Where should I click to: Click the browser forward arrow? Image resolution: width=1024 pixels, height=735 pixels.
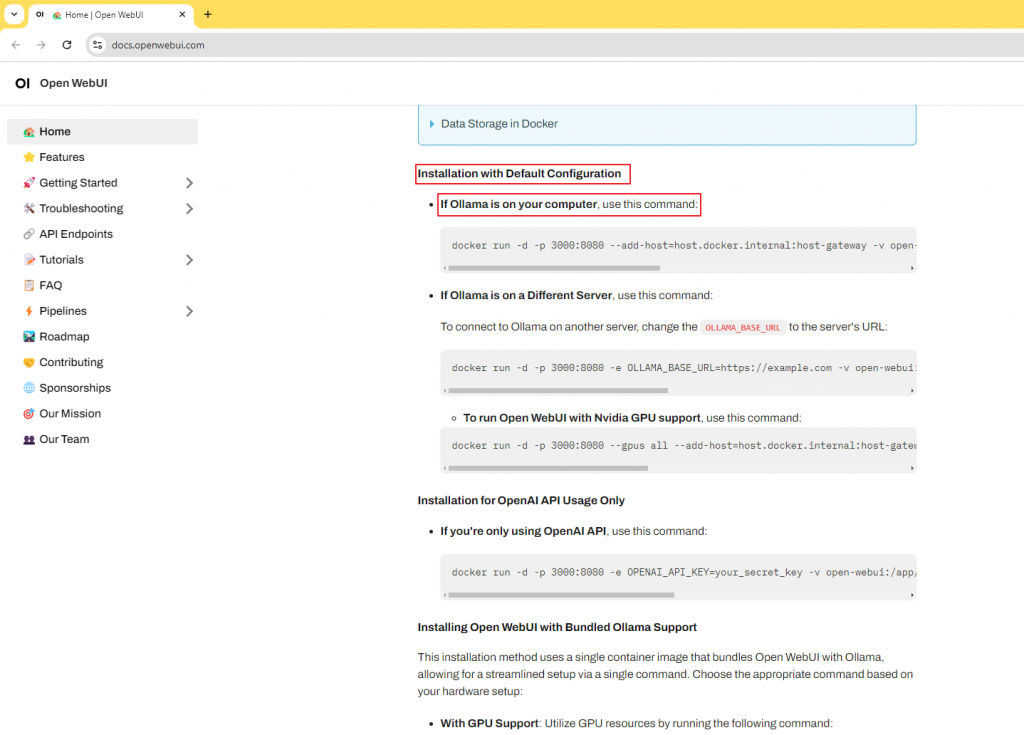(x=41, y=44)
